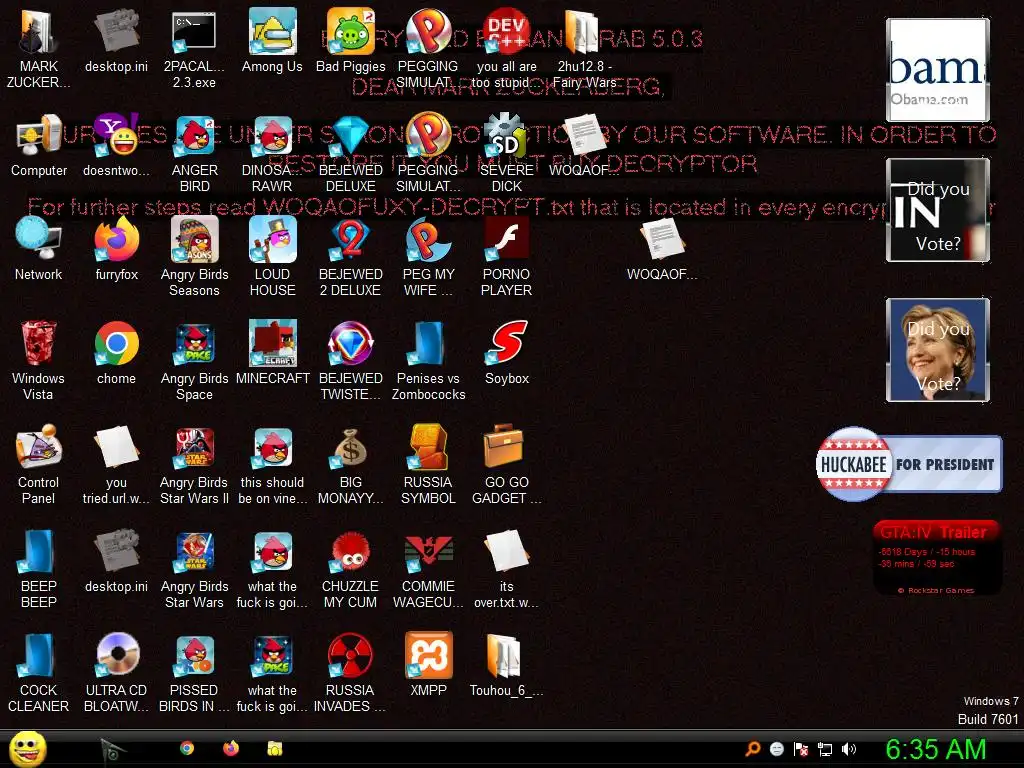The height and width of the screenshot is (768, 1024).
Task: Open the file explorer taskbar icon
Action: click(x=275, y=748)
